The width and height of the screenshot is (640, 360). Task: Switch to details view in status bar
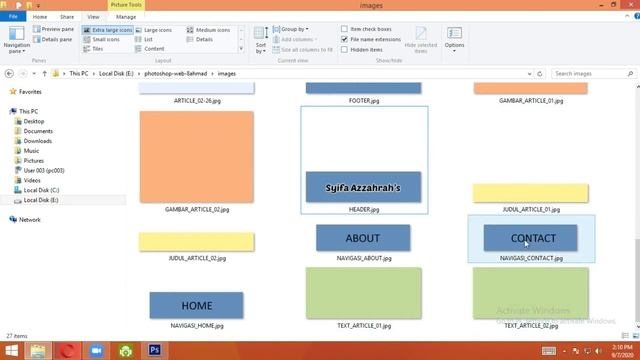[x=625, y=336]
